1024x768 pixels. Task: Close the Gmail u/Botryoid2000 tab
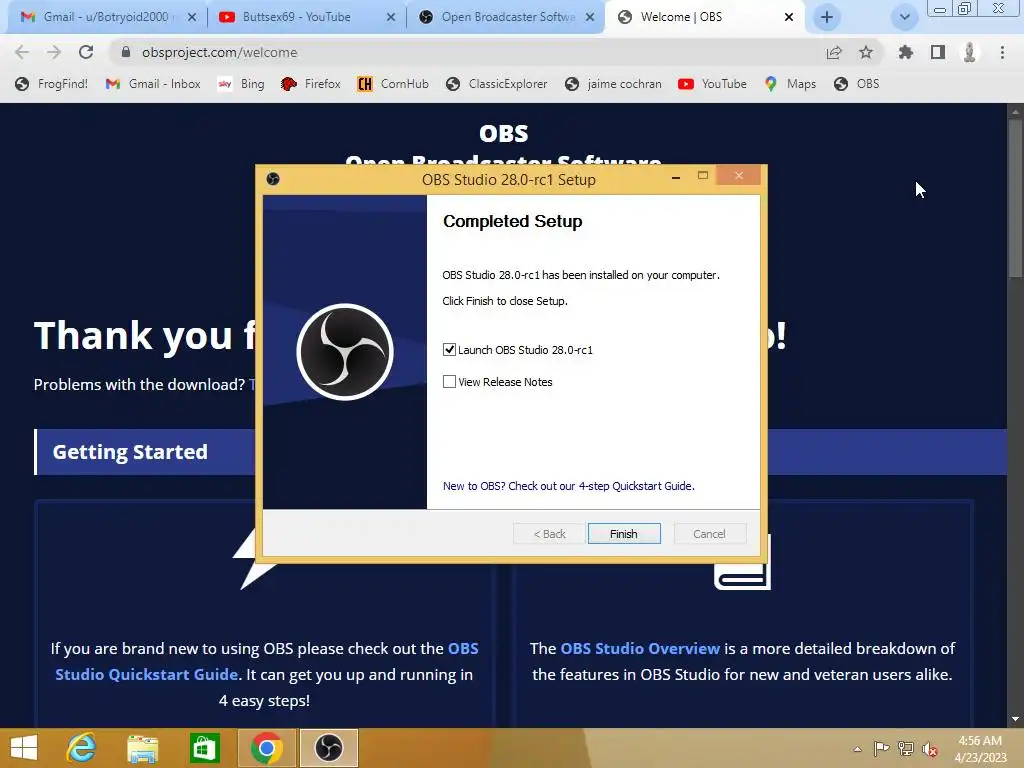[192, 17]
